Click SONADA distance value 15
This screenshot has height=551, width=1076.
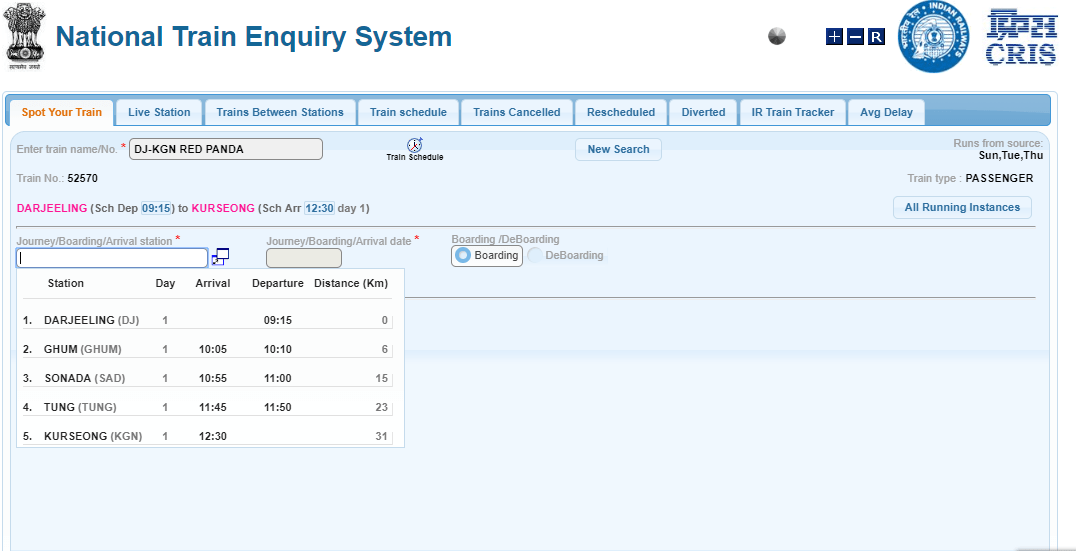click(382, 379)
